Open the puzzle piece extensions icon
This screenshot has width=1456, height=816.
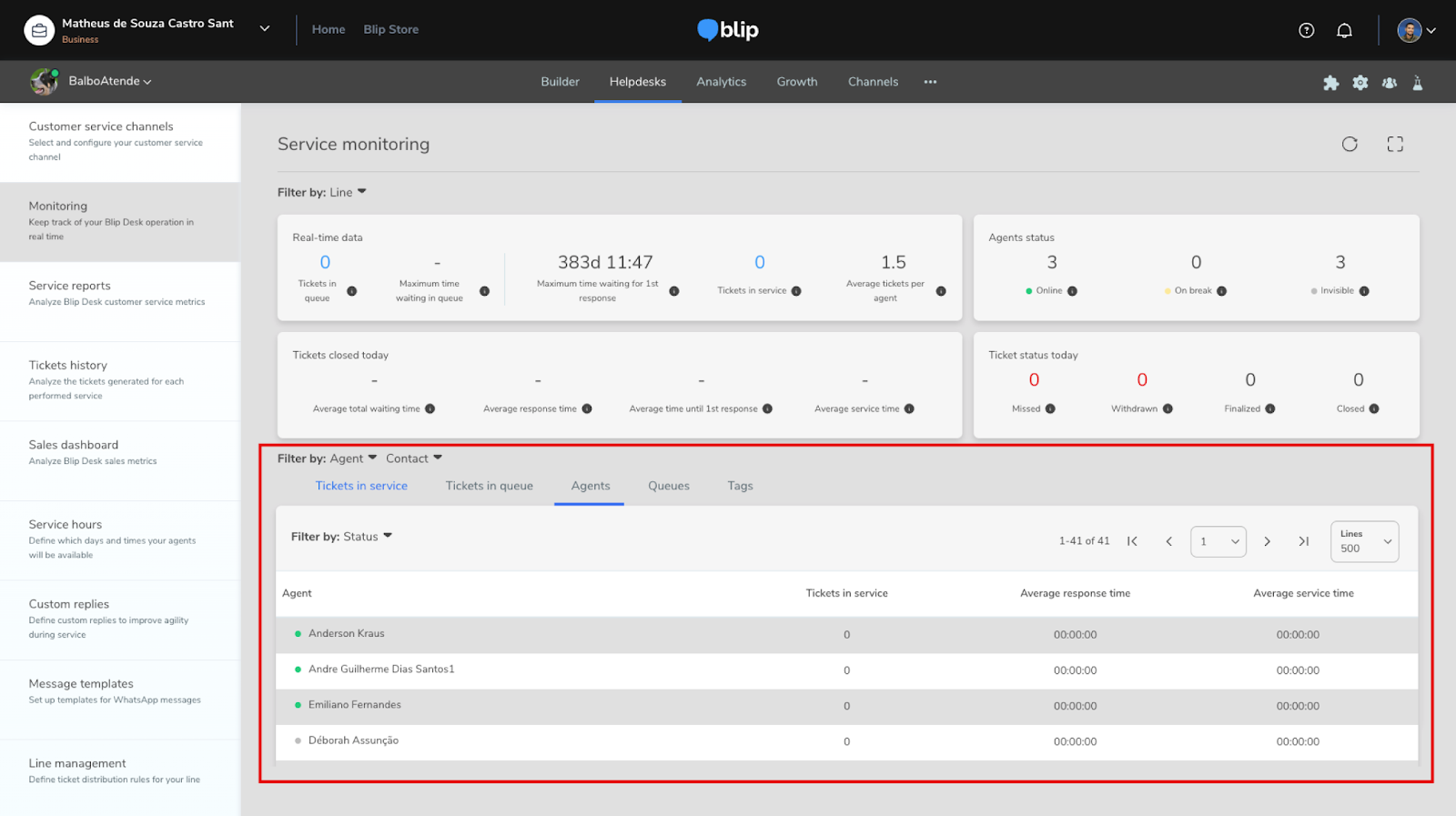(x=1330, y=83)
